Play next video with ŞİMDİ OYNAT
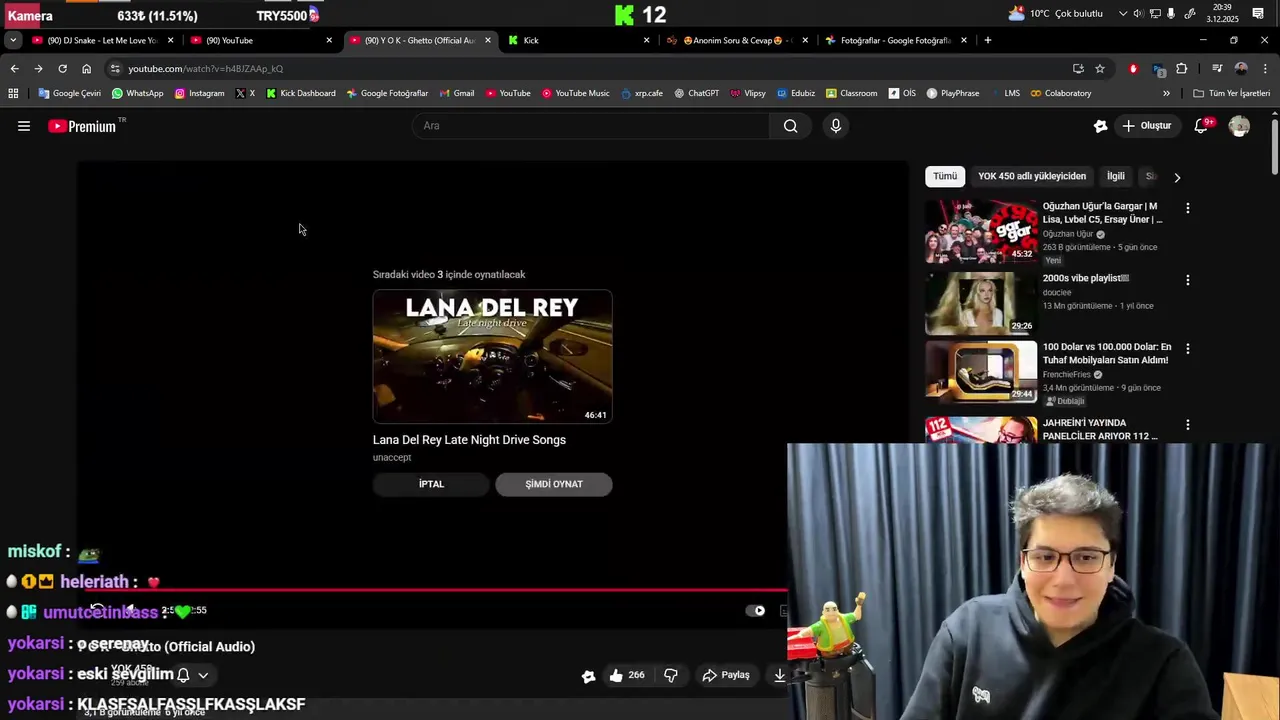The width and height of the screenshot is (1280, 720). click(x=554, y=484)
